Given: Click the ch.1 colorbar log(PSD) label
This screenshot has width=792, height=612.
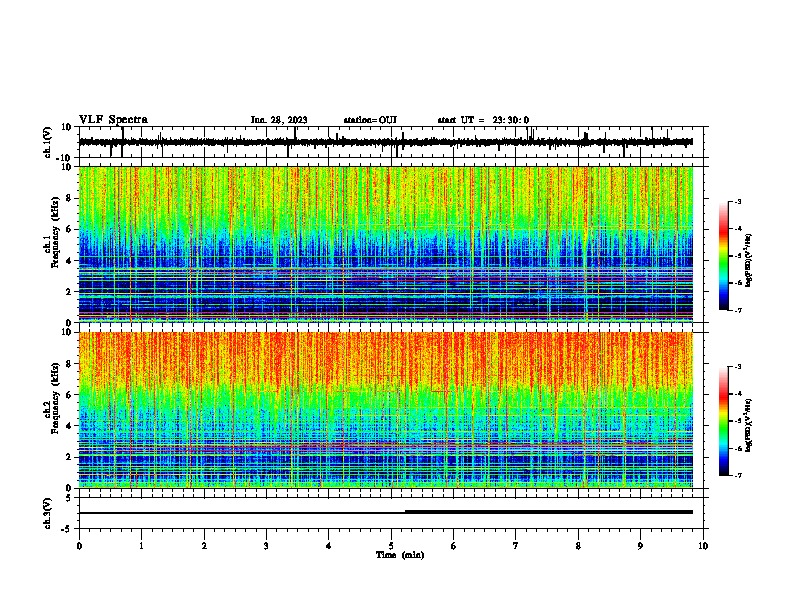Looking at the screenshot, I should click(x=749, y=261).
